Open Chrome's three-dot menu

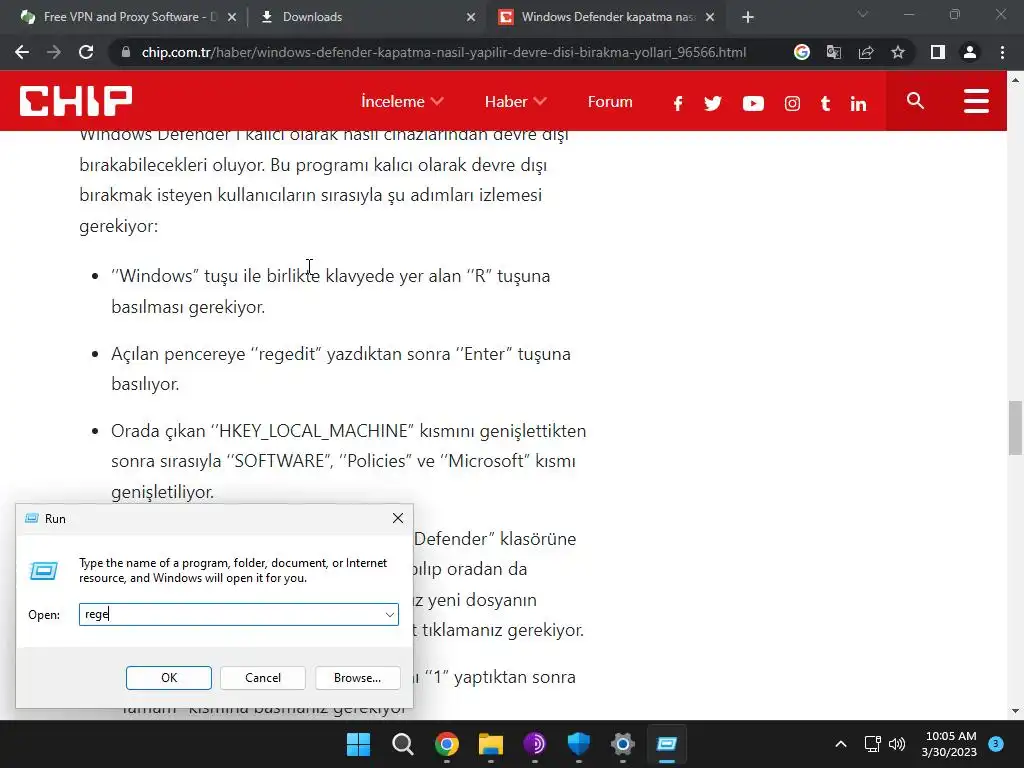coord(1002,52)
